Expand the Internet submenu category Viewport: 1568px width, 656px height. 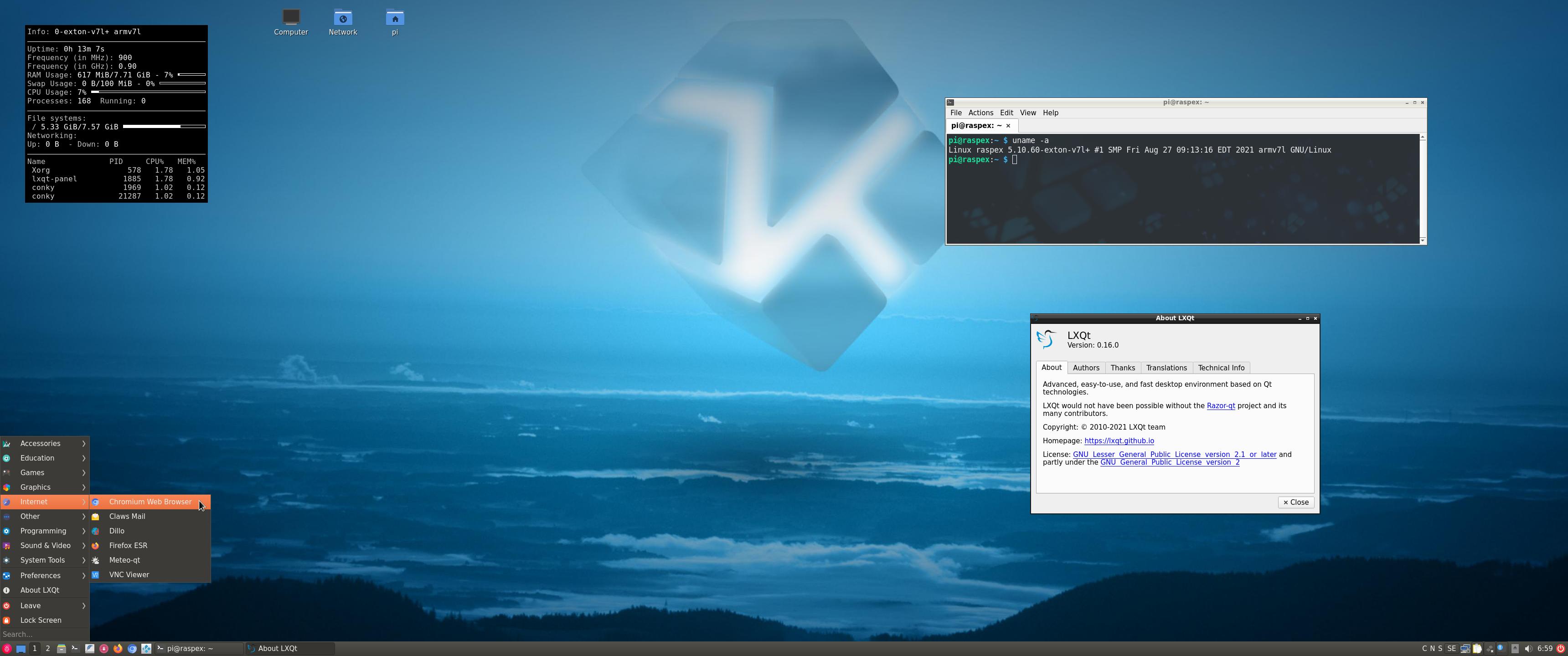(x=45, y=501)
